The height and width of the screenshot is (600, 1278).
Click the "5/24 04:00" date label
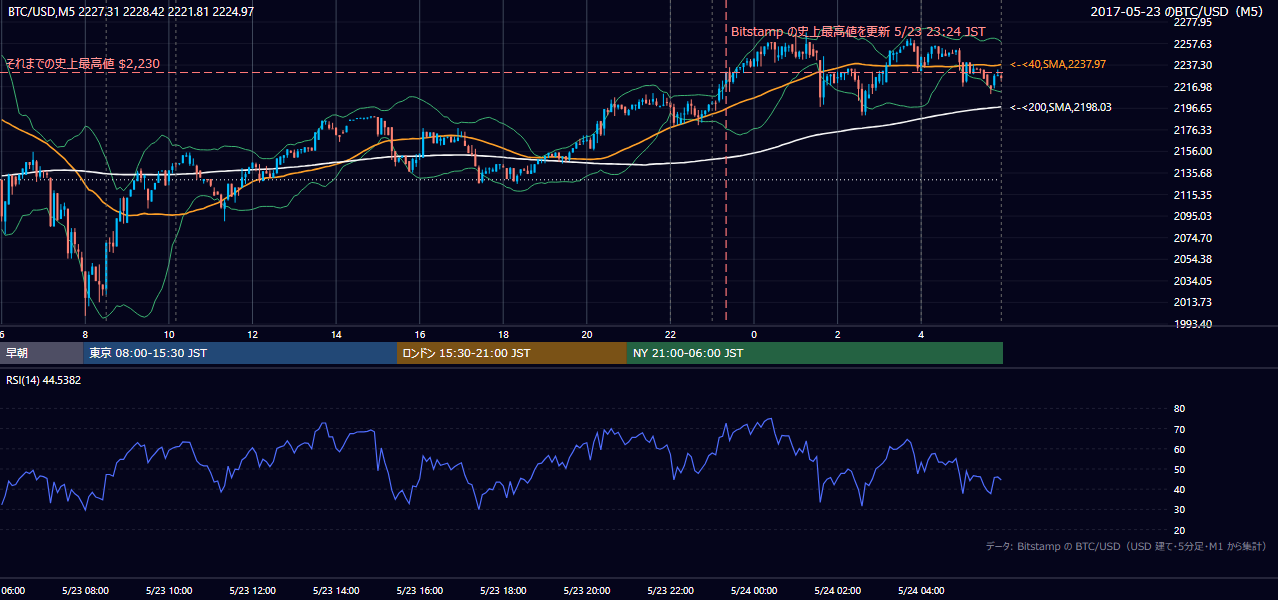tap(920, 590)
